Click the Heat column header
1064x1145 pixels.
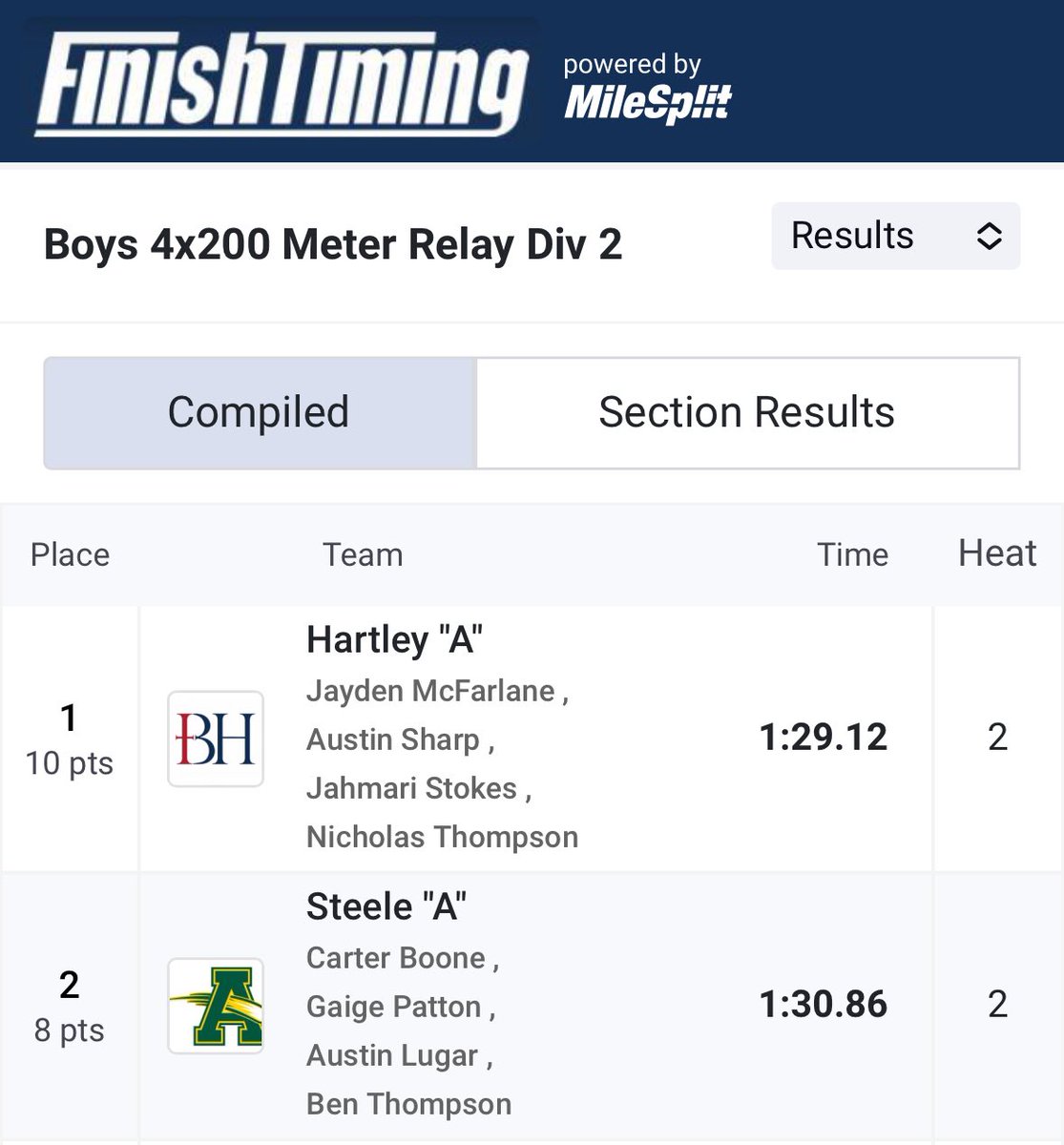click(997, 553)
